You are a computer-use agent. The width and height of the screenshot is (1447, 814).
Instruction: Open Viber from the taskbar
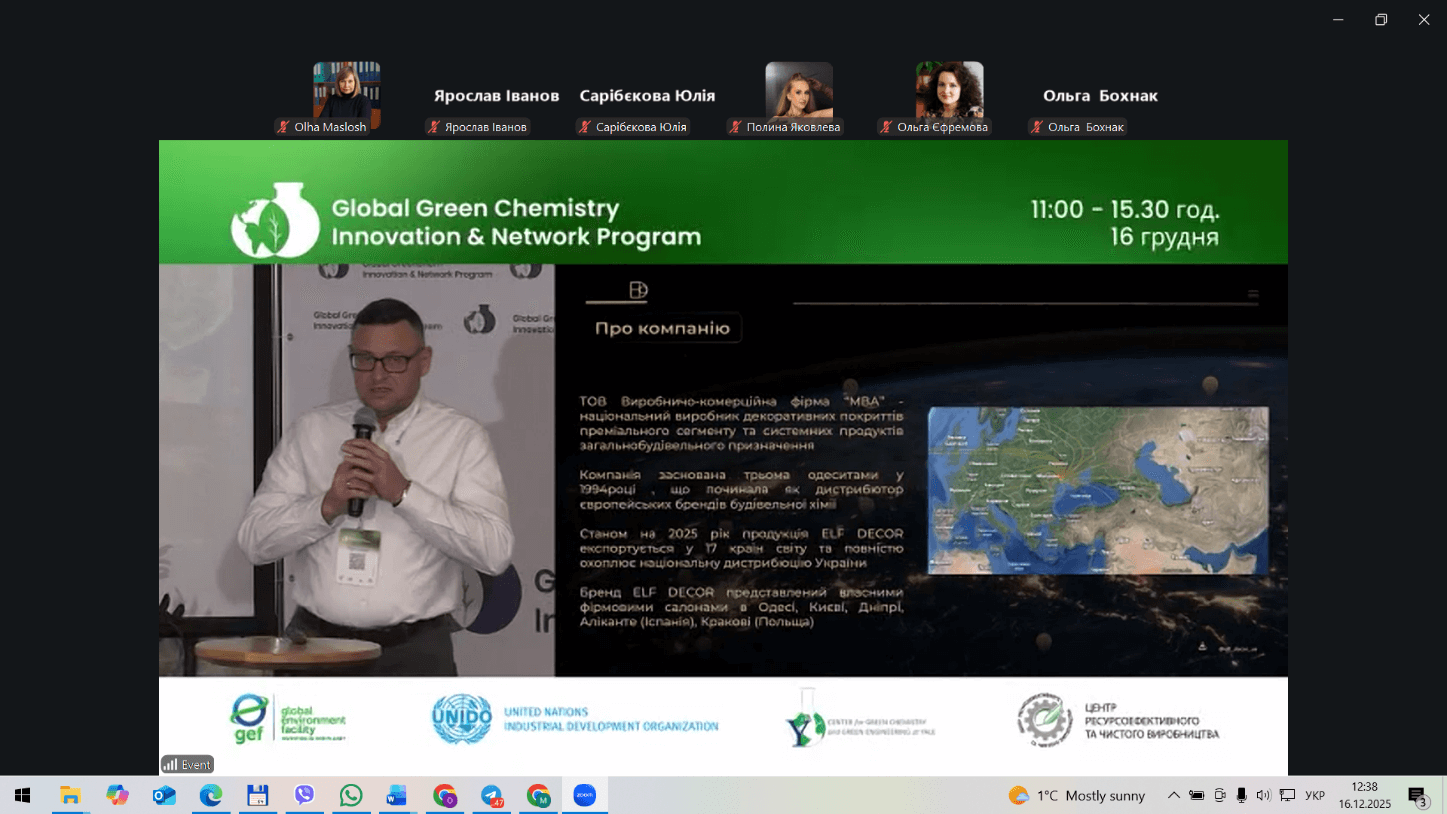click(x=304, y=796)
